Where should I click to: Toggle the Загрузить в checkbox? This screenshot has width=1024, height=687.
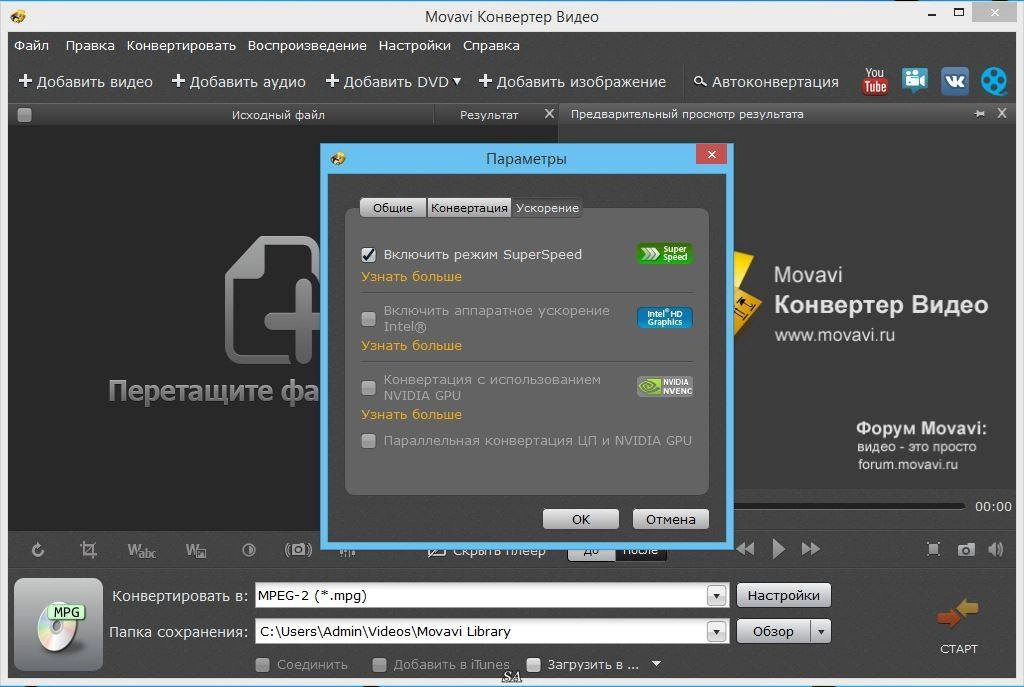click(533, 665)
